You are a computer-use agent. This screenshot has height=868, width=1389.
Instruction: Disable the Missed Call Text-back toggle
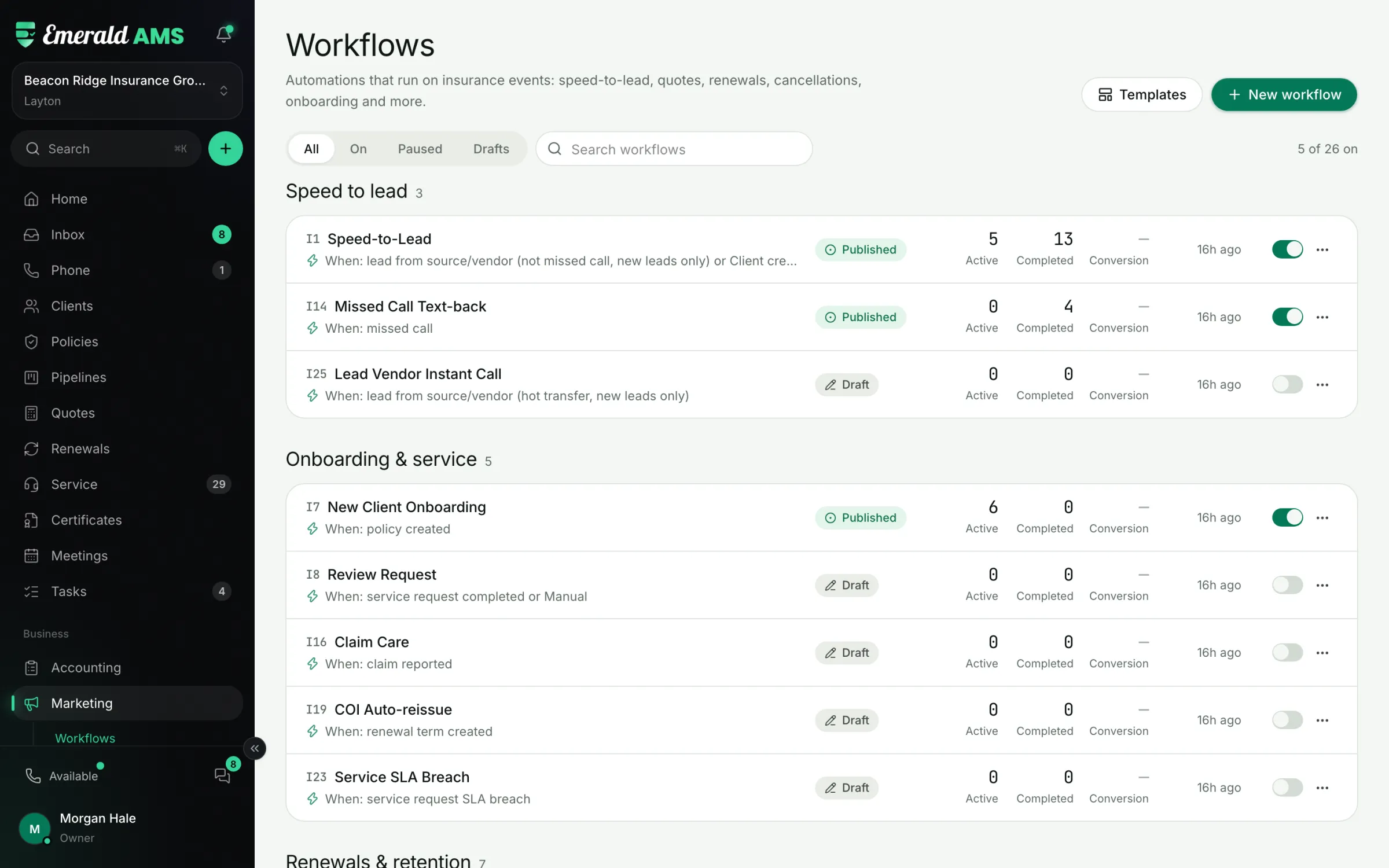point(1287,317)
